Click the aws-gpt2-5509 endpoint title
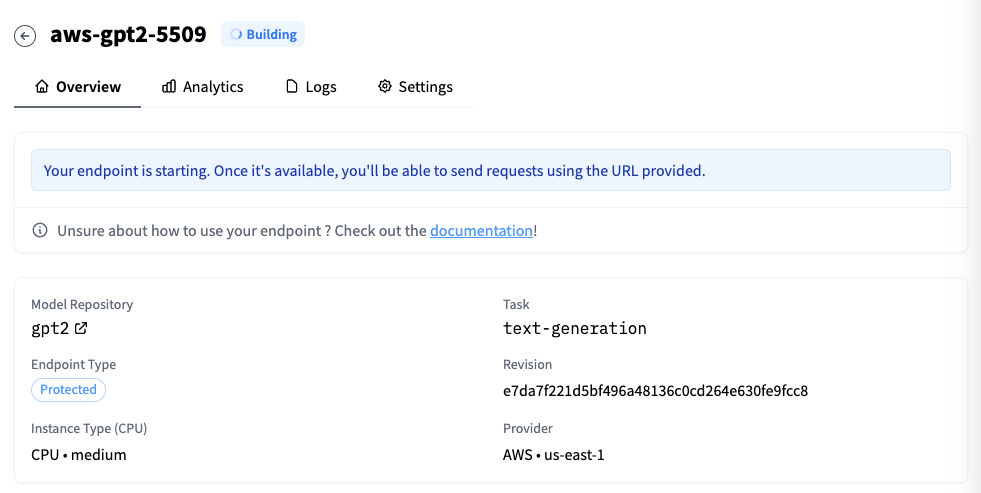The width and height of the screenshot is (981, 493). 128,35
